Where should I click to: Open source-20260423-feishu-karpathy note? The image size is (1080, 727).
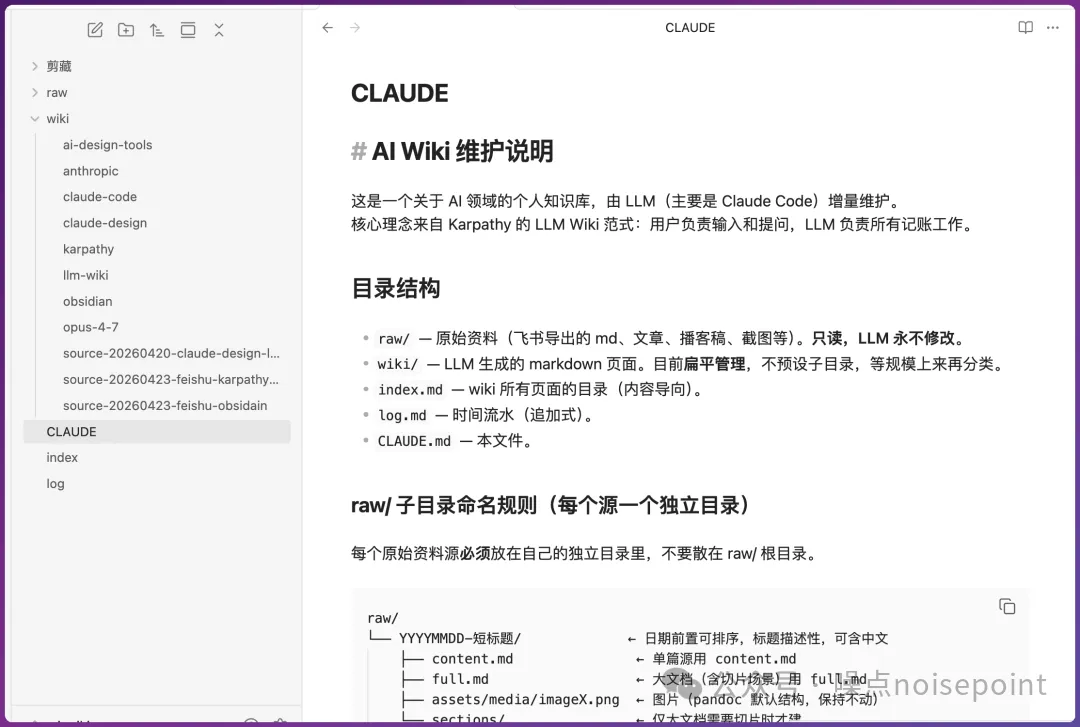point(171,380)
